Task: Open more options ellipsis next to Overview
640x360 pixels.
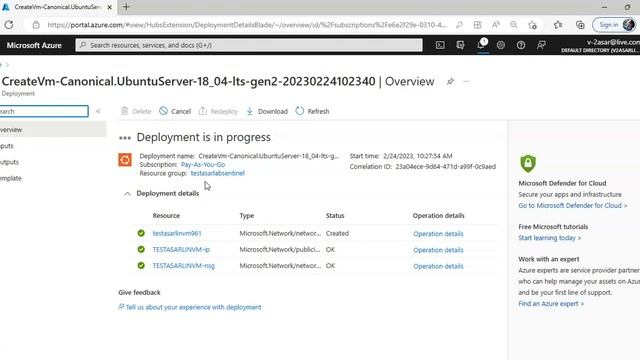Action: coord(467,82)
